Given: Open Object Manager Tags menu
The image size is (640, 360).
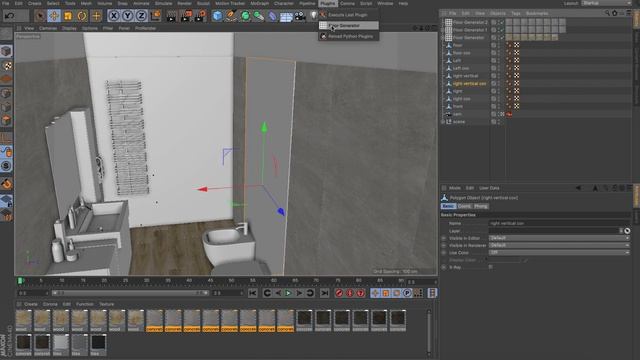Looking at the screenshot, I should click(516, 13).
